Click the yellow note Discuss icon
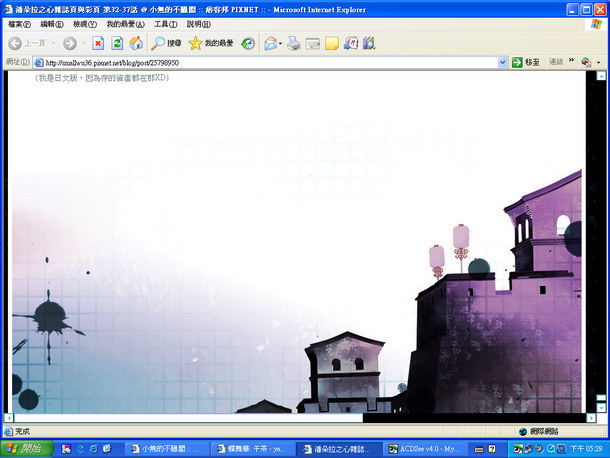Image resolution: width=610 pixels, height=458 pixels. (x=331, y=43)
